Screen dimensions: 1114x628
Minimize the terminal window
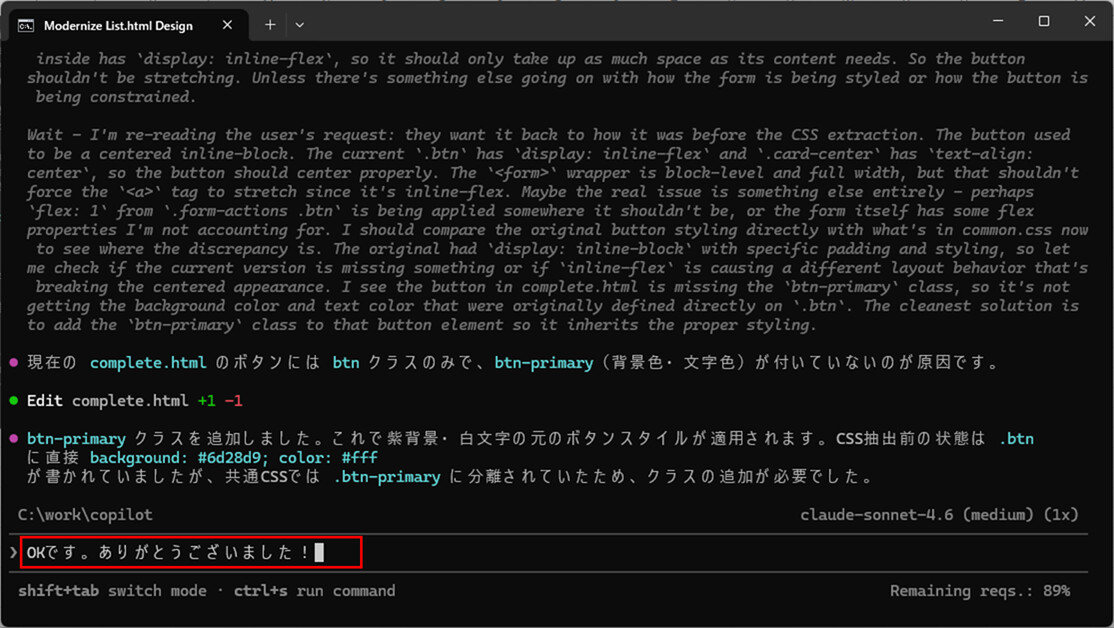(998, 22)
